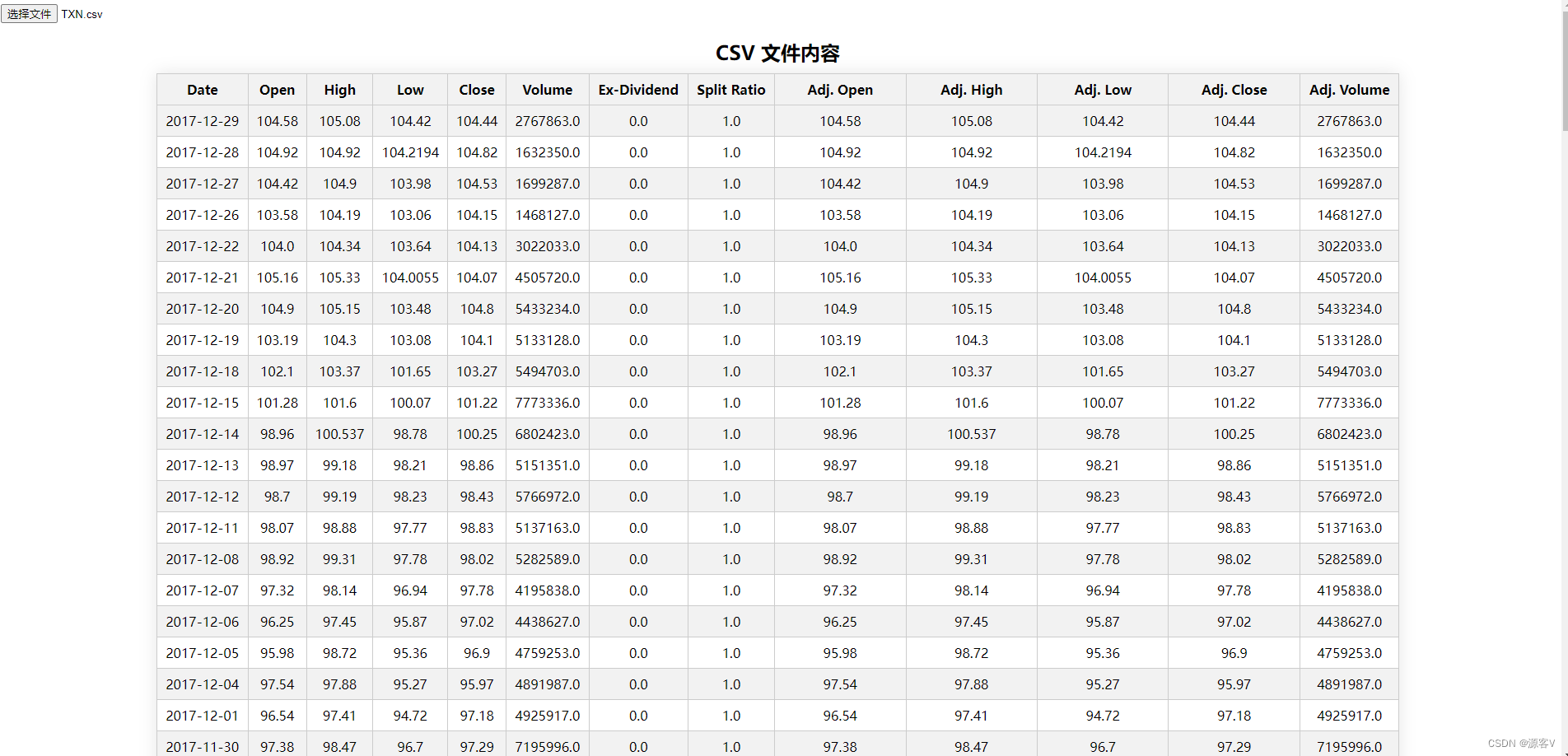The width and height of the screenshot is (1568, 756).
Task: Click the Adj. Volume value 5137163.0
Action: coord(1350,528)
